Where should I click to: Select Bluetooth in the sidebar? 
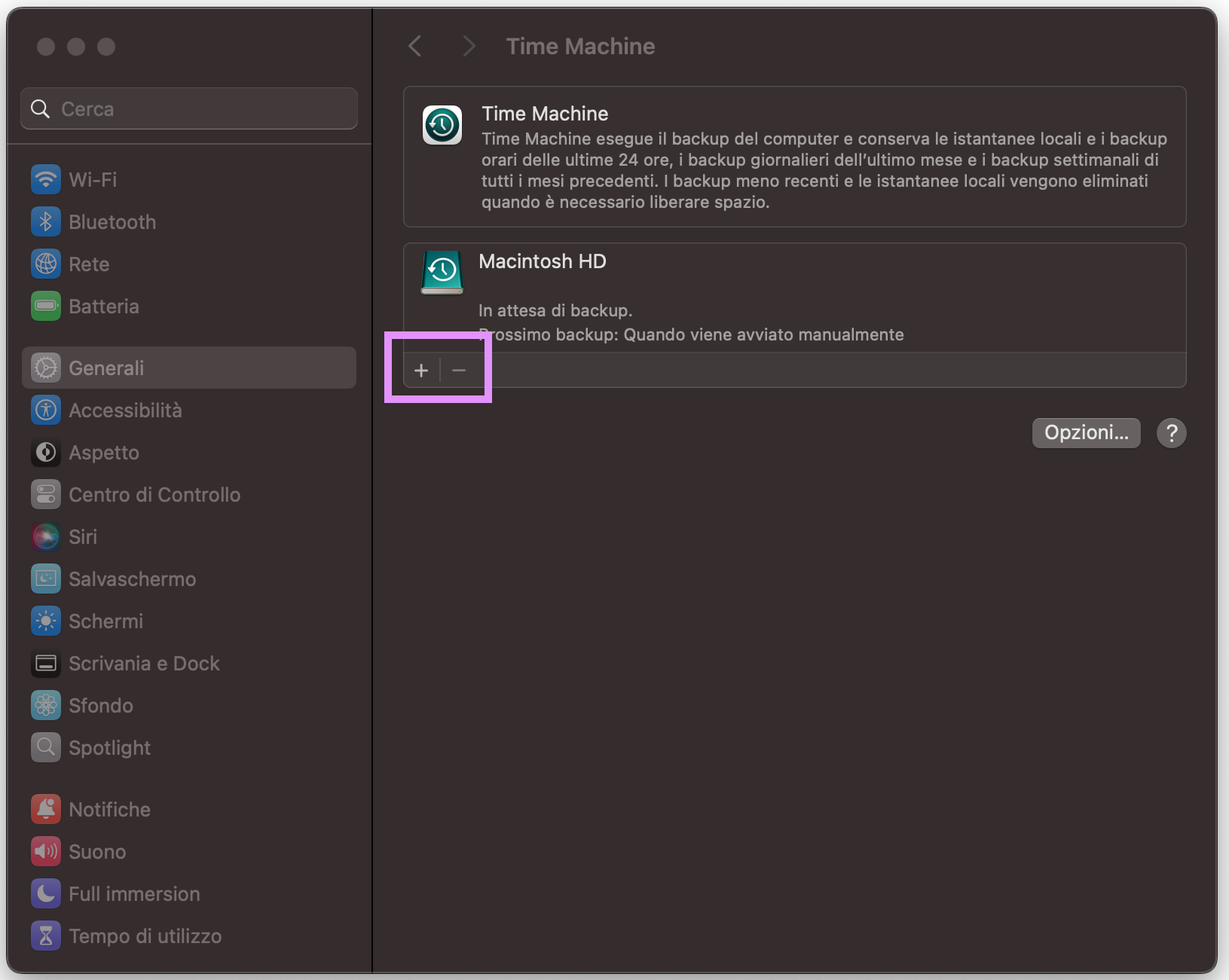point(112,221)
